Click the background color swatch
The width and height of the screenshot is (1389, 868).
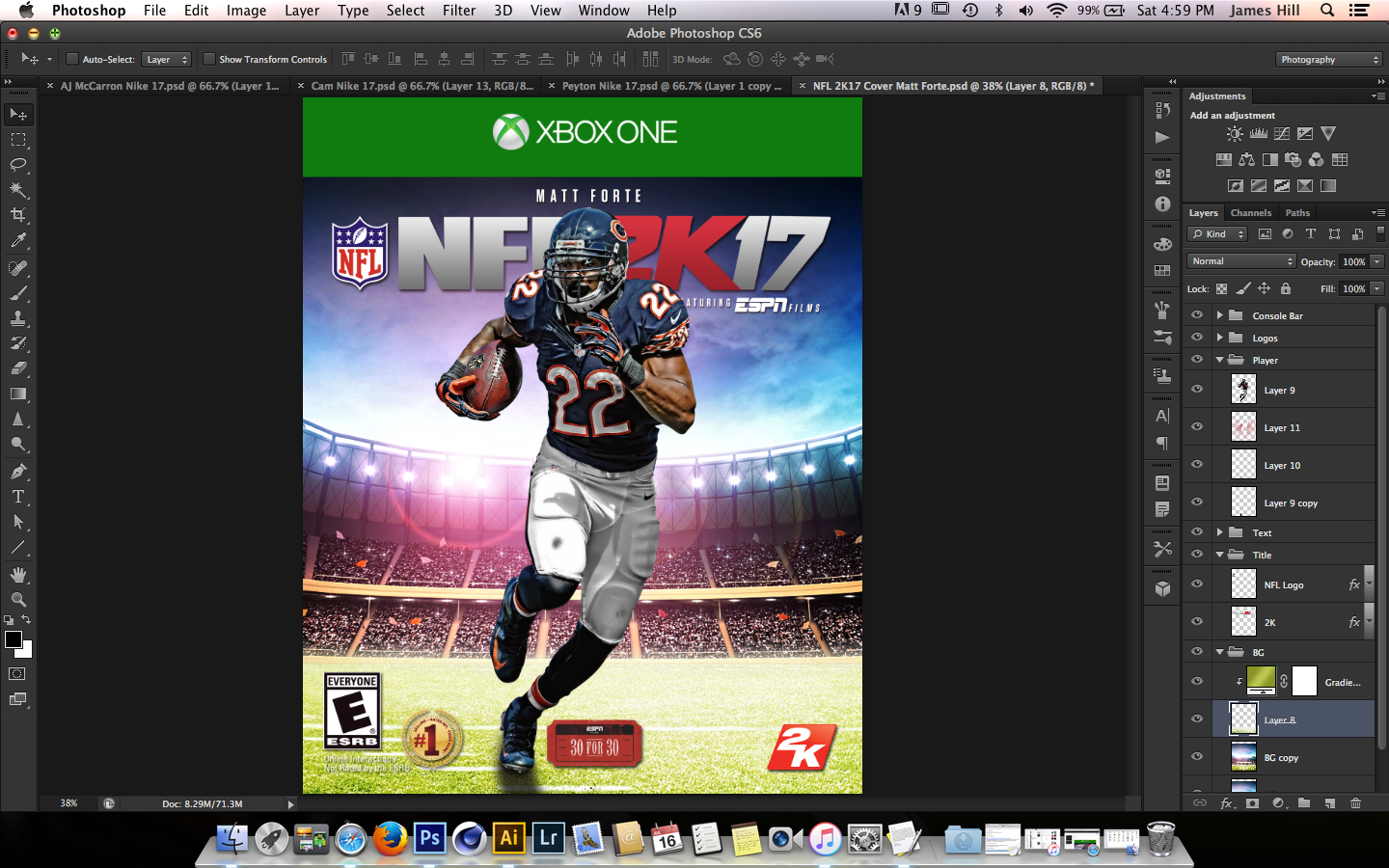point(26,651)
